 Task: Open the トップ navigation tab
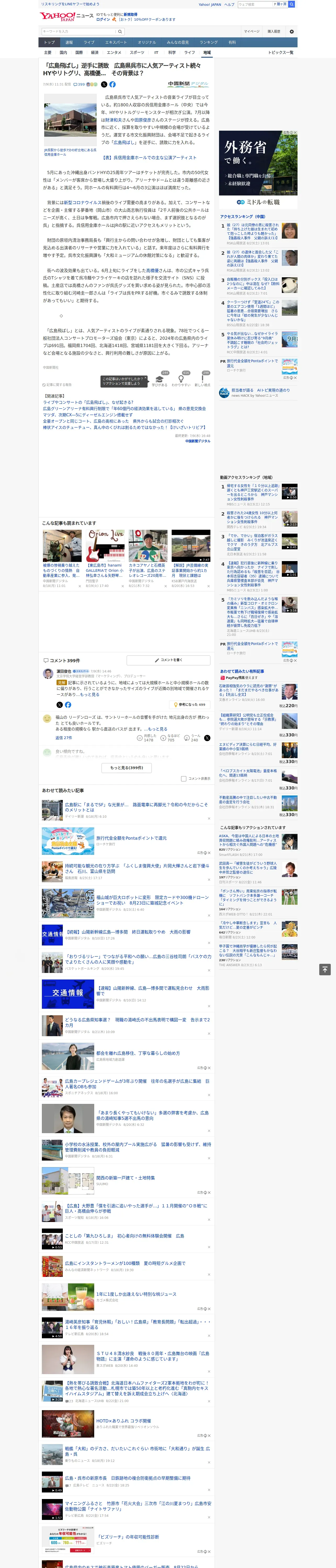(x=49, y=43)
